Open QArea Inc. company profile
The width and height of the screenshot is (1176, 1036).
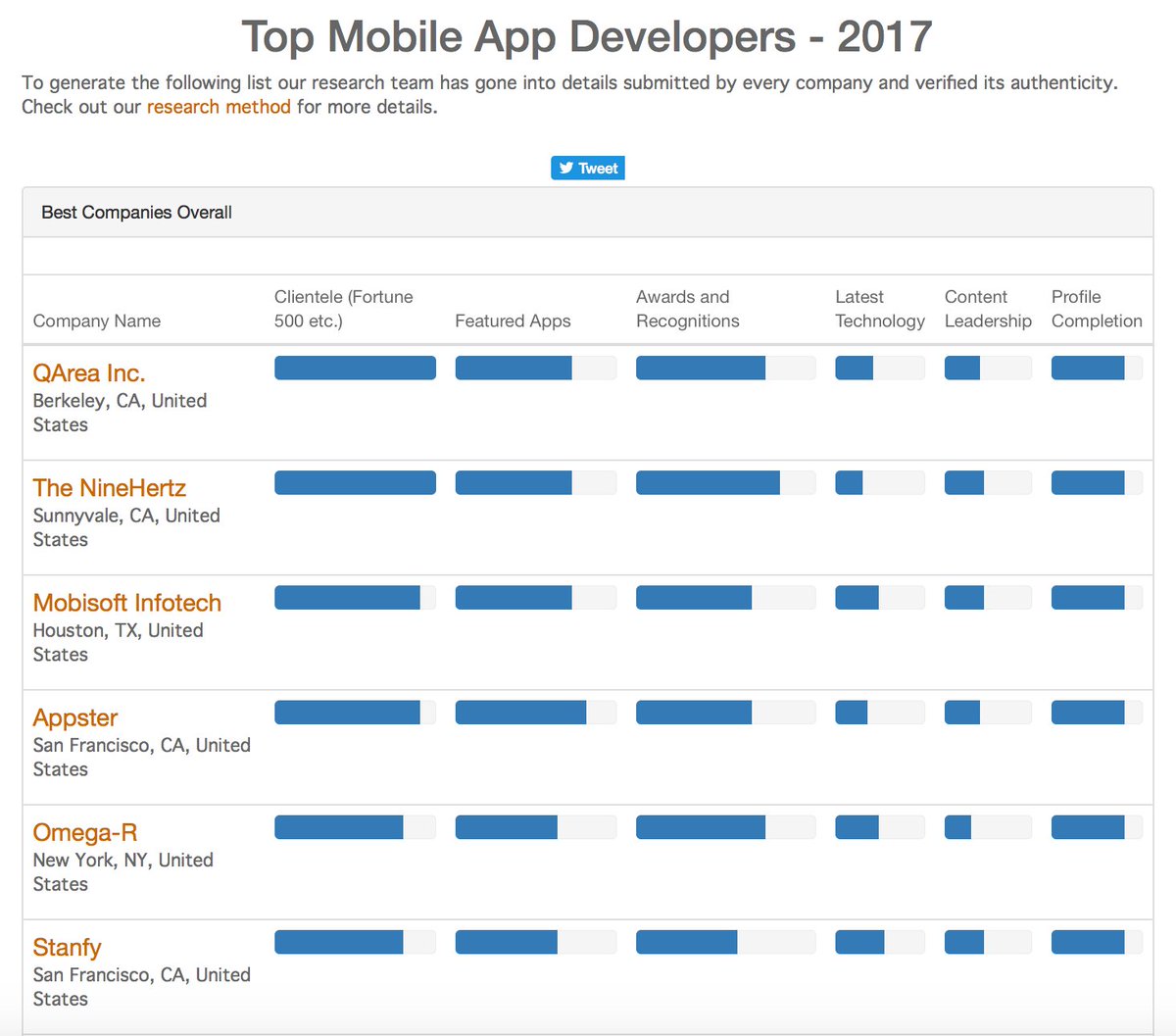coord(89,373)
